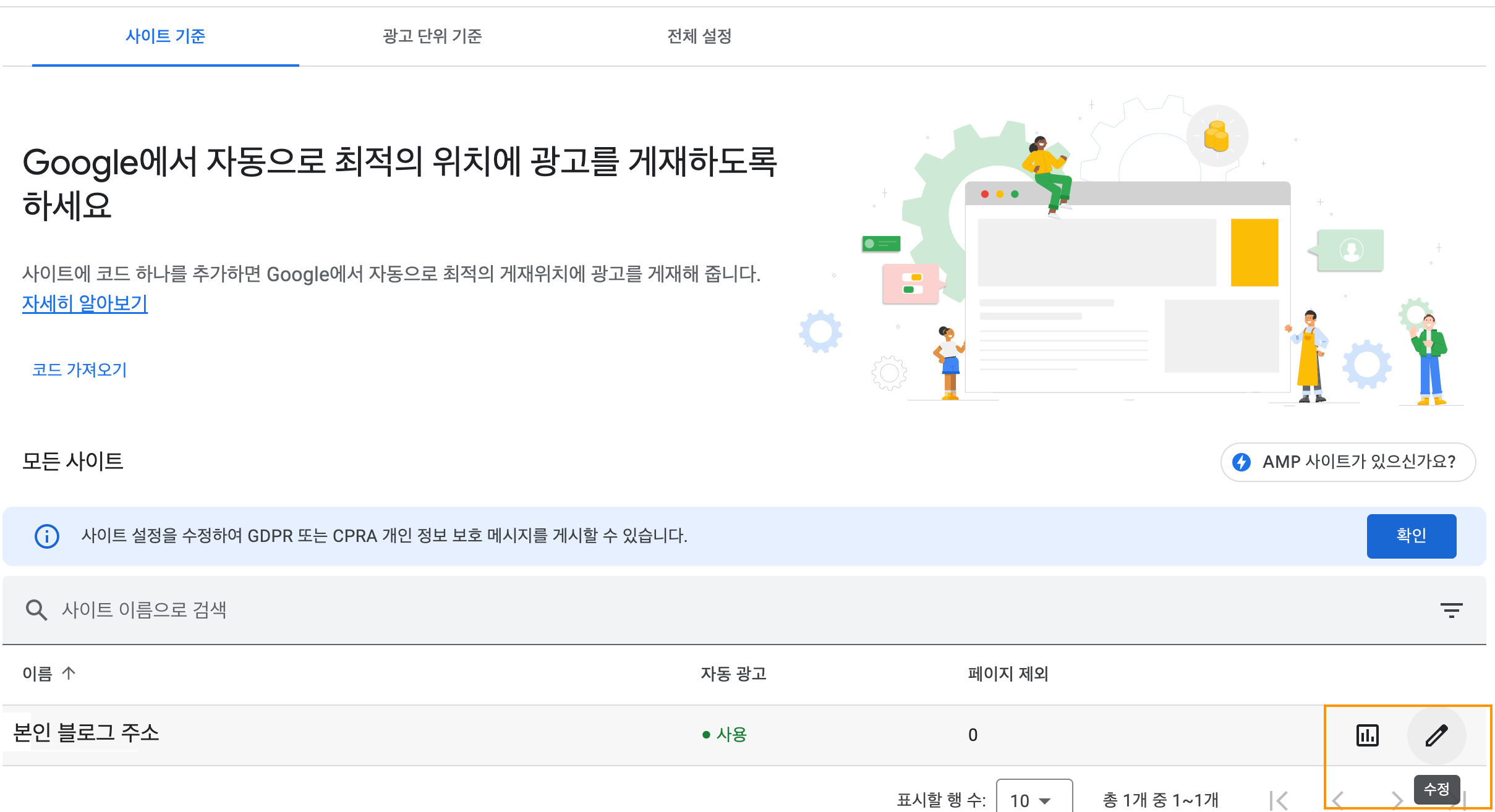Click the 코드 가져오기 button
Screen dimensions: 1495x812
point(79,370)
